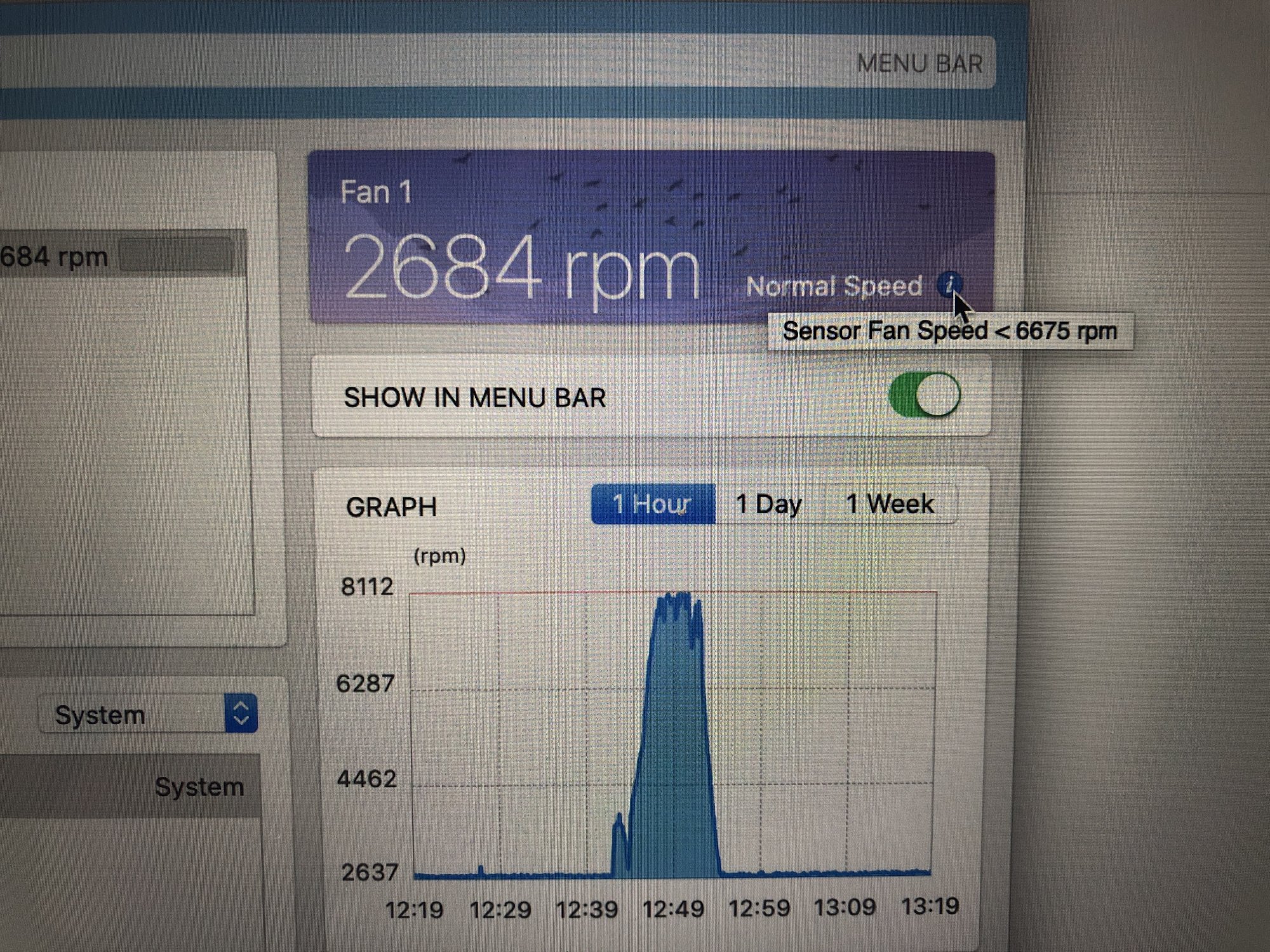The image size is (1270, 952).
Task: Click the 8112 rpm axis label
Action: 367,586
